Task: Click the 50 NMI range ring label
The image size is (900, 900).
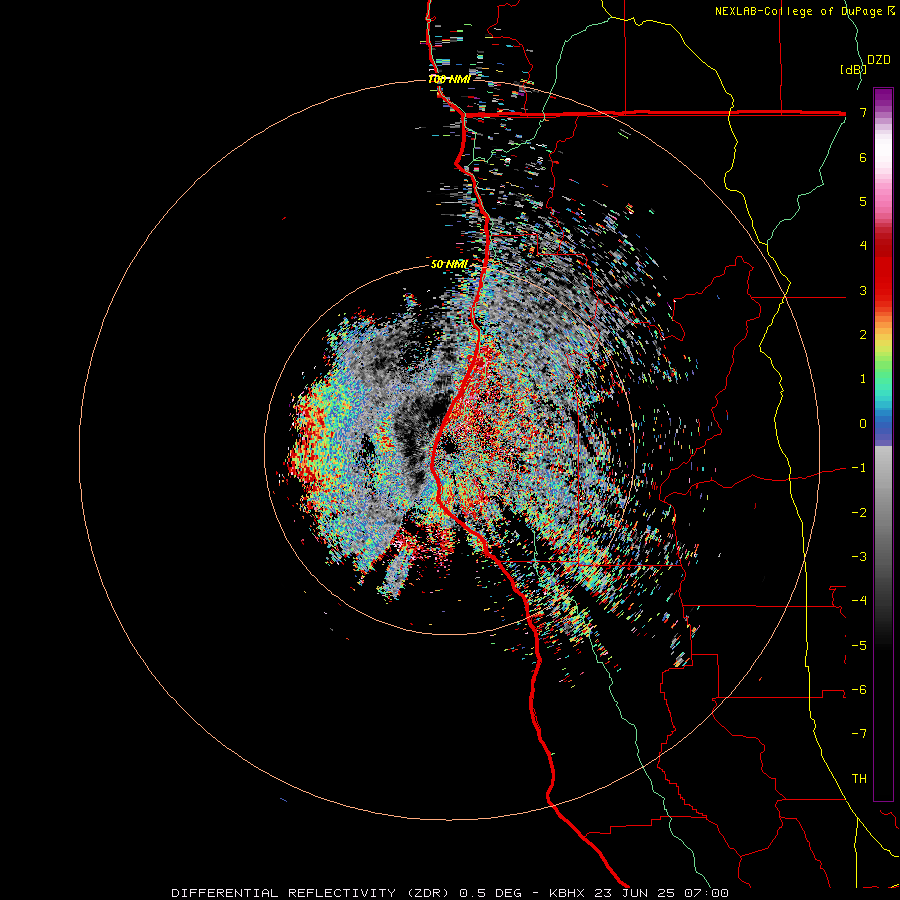Action: [449, 264]
